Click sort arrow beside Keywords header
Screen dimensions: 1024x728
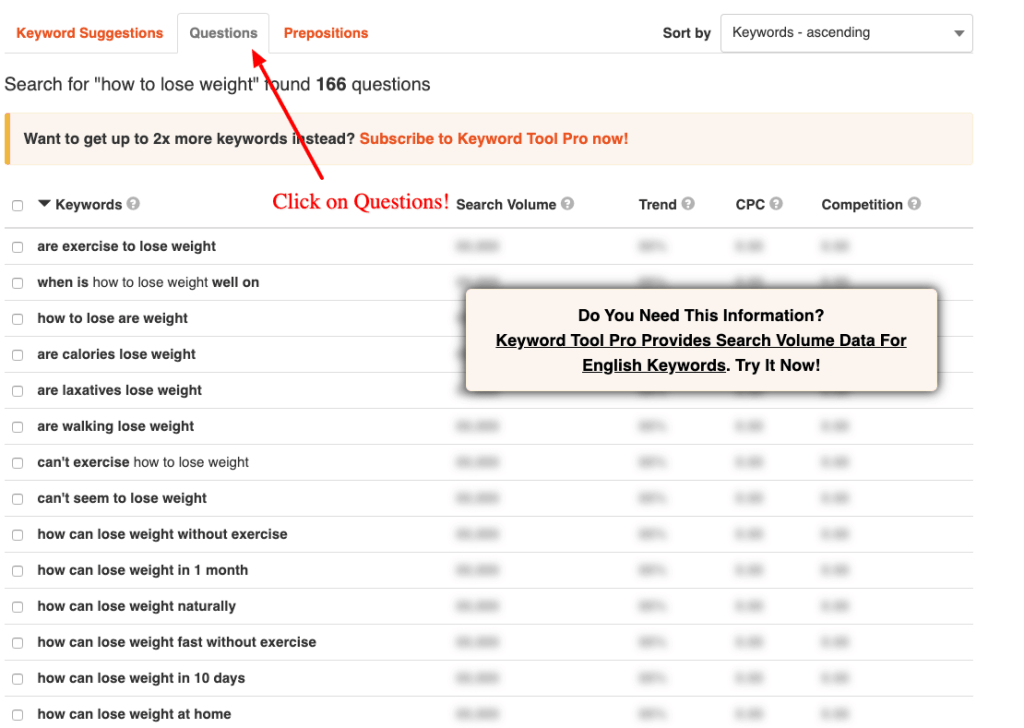[x=44, y=204]
